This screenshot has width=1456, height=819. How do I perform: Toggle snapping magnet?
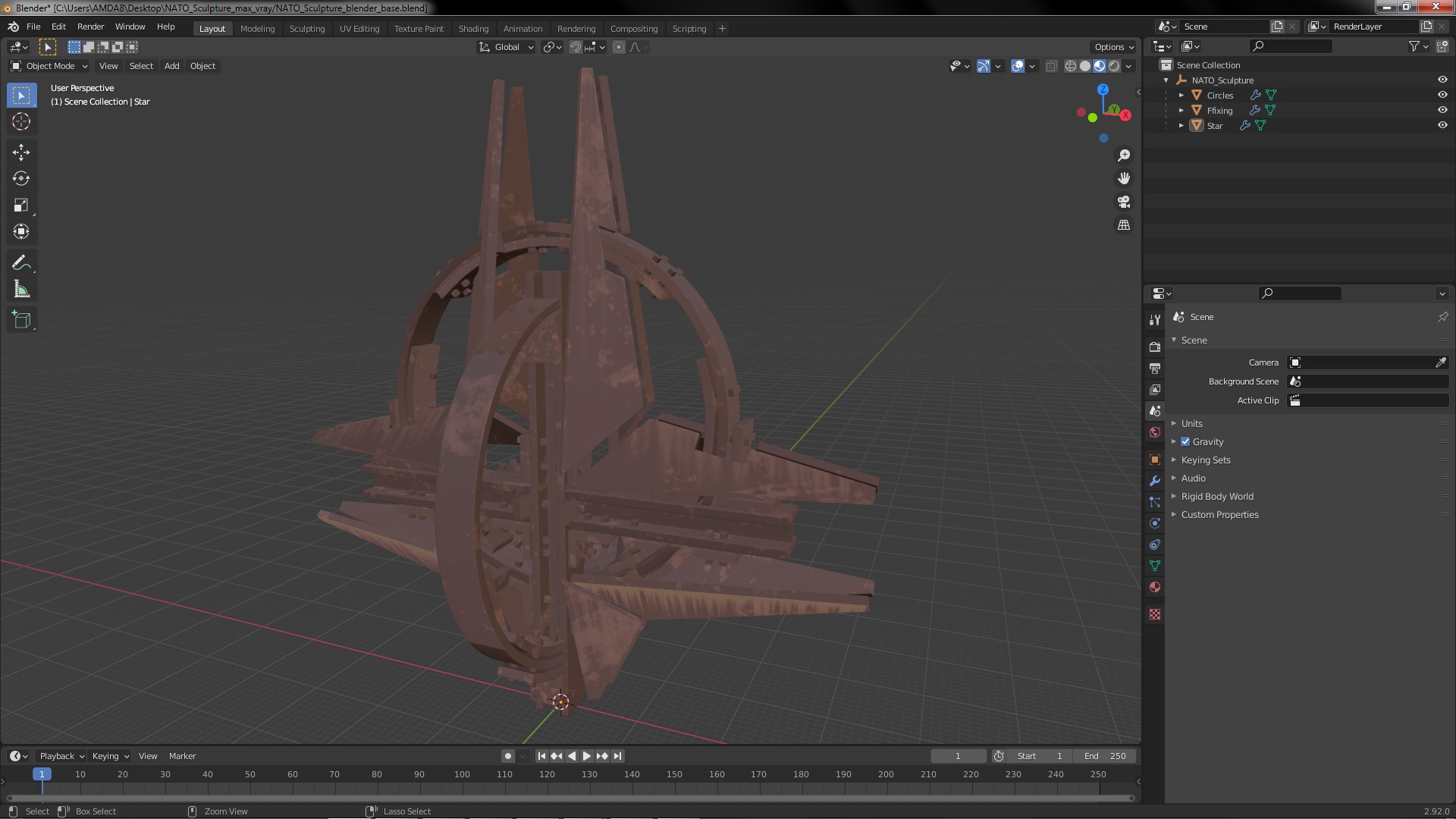576,47
